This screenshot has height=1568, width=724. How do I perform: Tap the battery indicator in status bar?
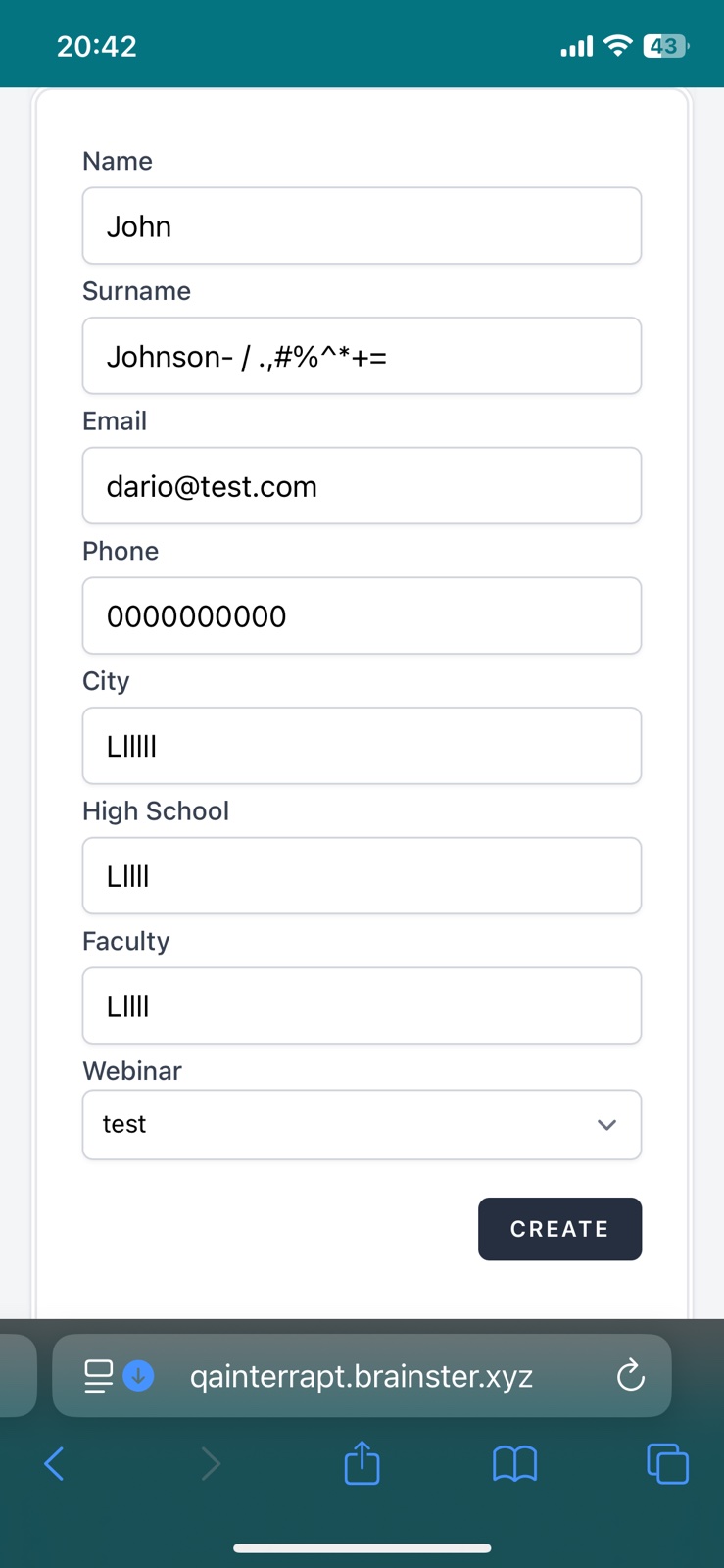(x=665, y=46)
